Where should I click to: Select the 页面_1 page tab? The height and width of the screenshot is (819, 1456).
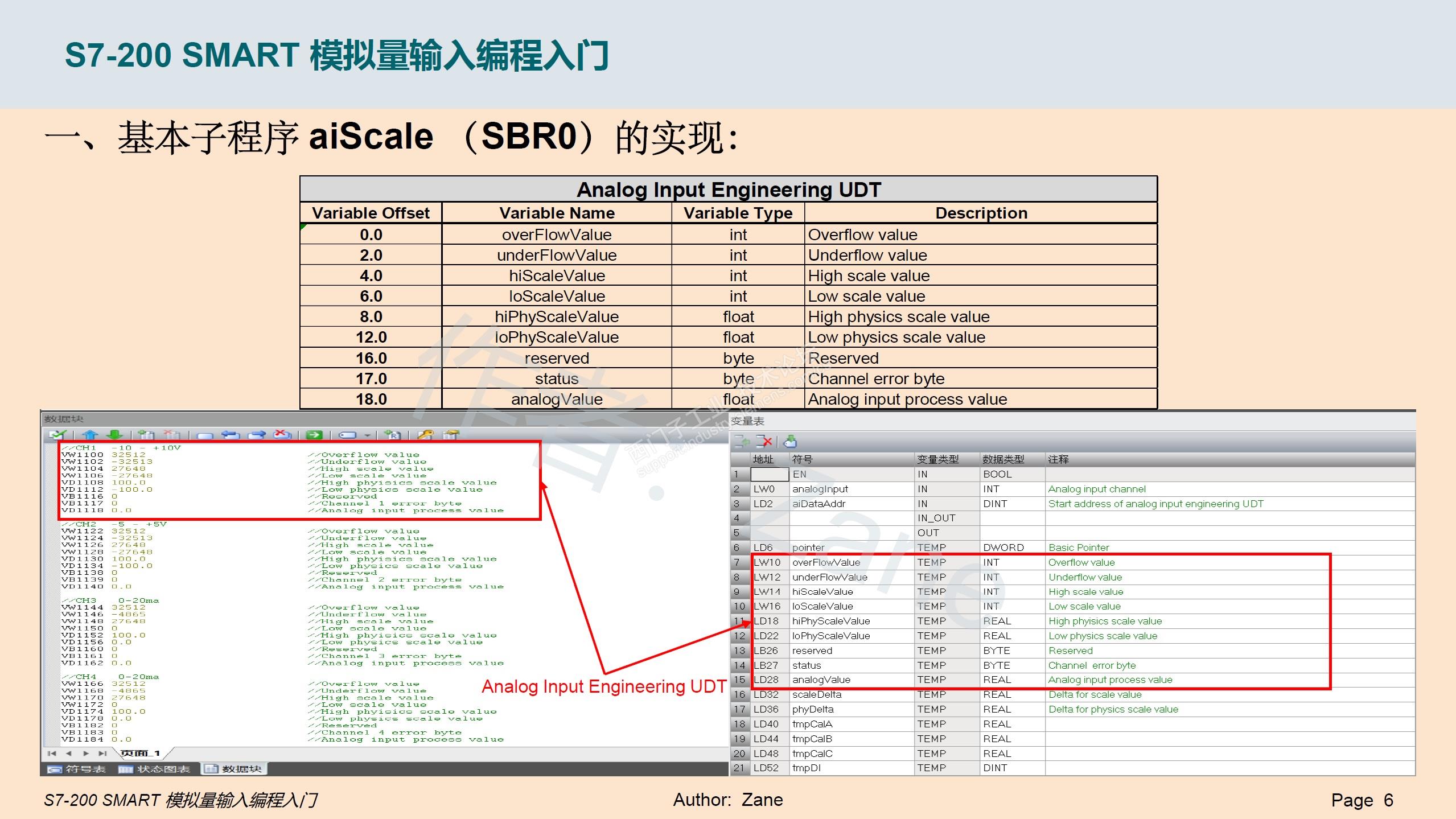pyautogui.click(x=140, y=754)
